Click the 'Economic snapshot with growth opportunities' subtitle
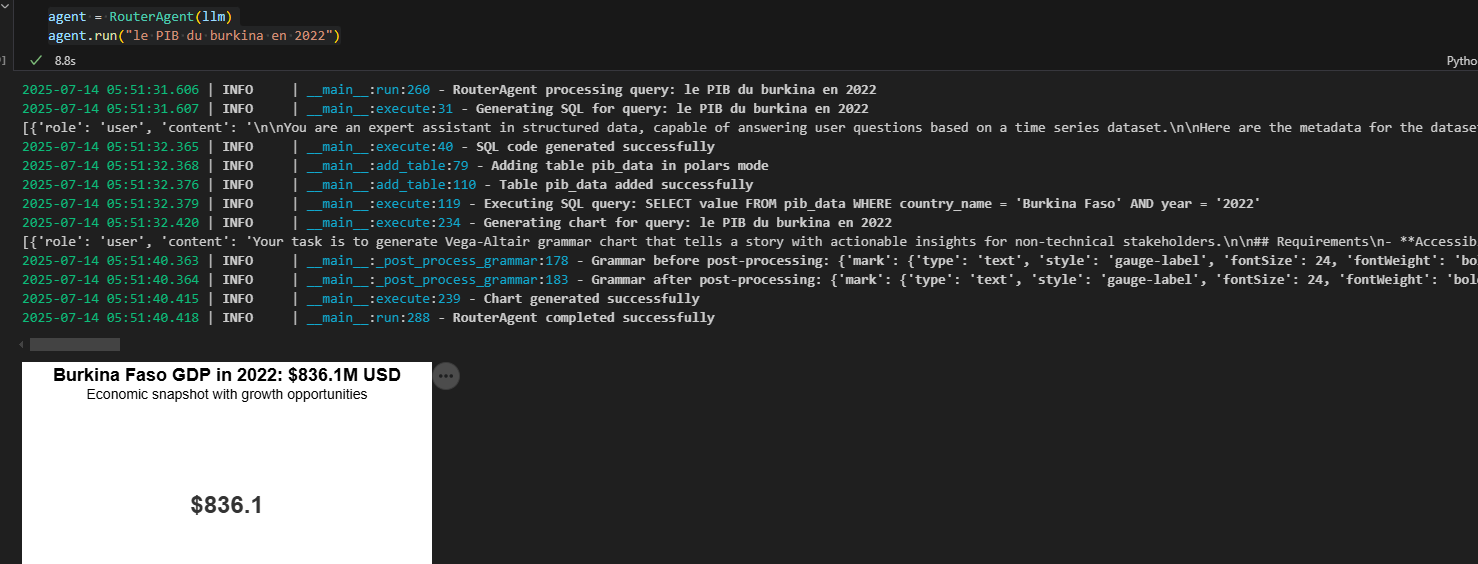Viewport: 1478px width, 564px height. (227, 395)
